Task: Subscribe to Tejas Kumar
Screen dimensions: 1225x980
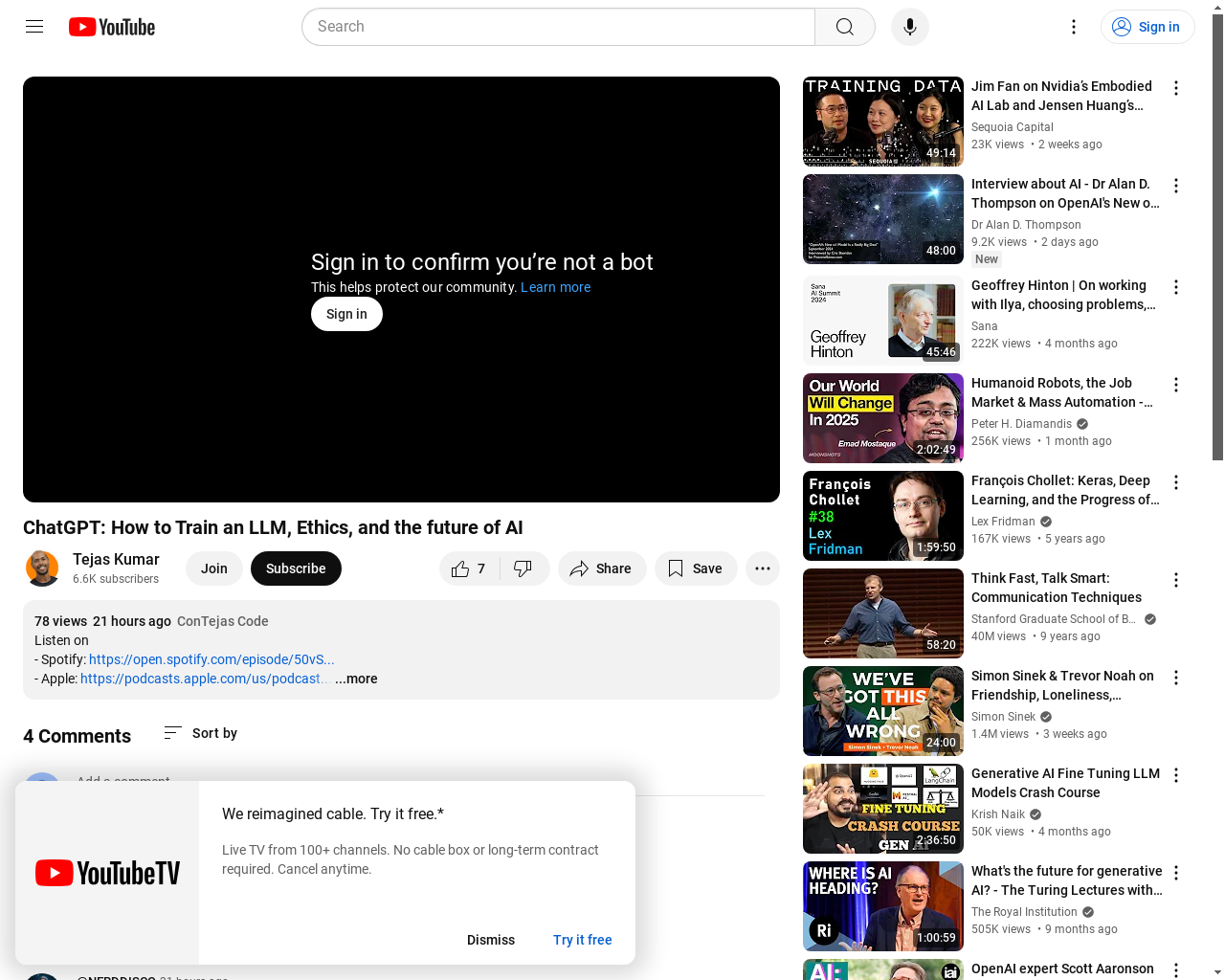Action: point(296,568)
